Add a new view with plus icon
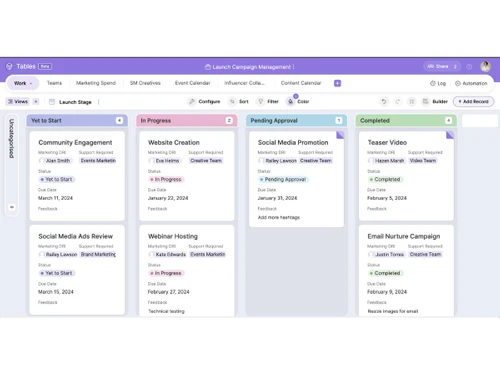The height and width of the screenshot is (375, 500). (x=36, y=101)
